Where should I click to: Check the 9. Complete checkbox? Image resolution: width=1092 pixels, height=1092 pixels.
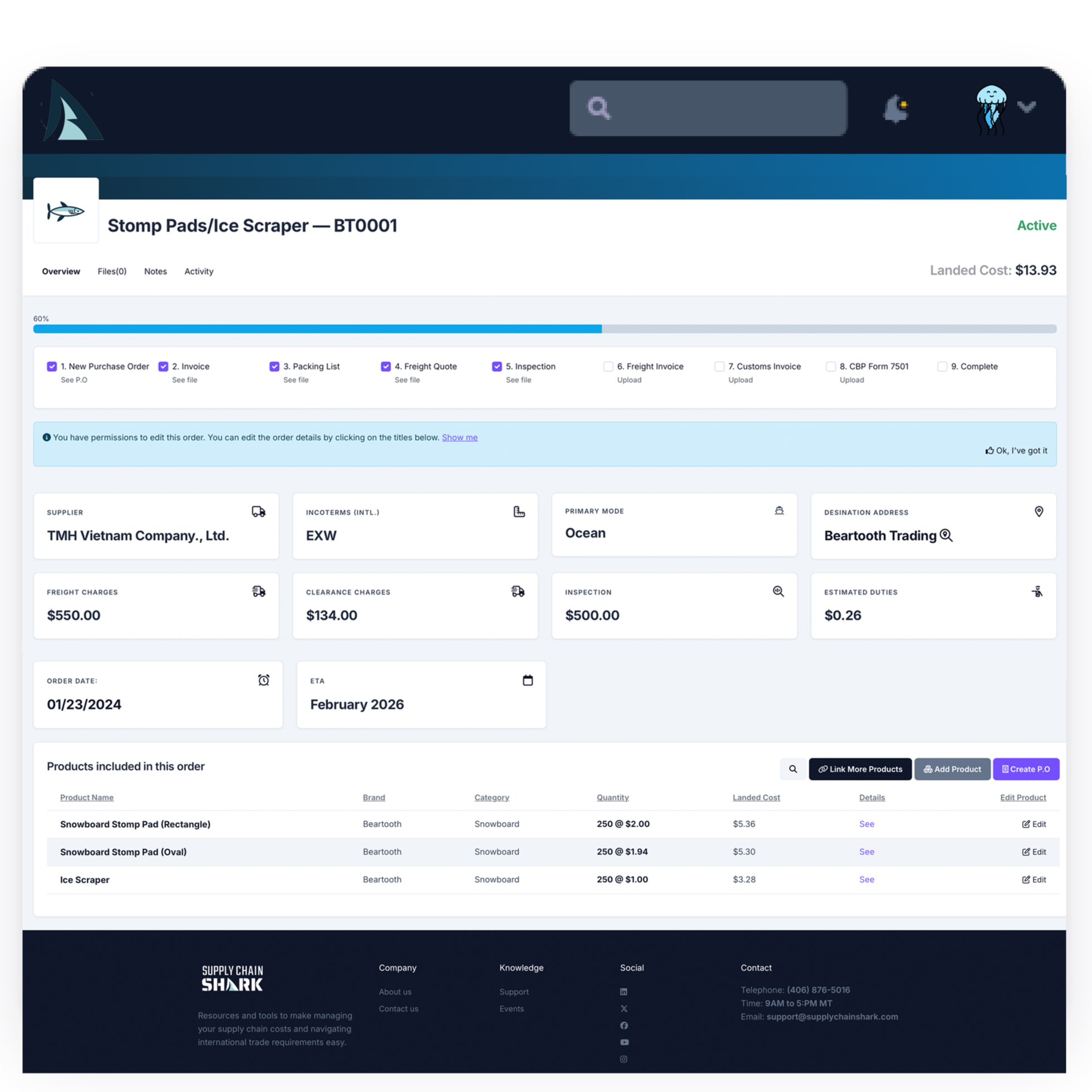click(942, 366)
